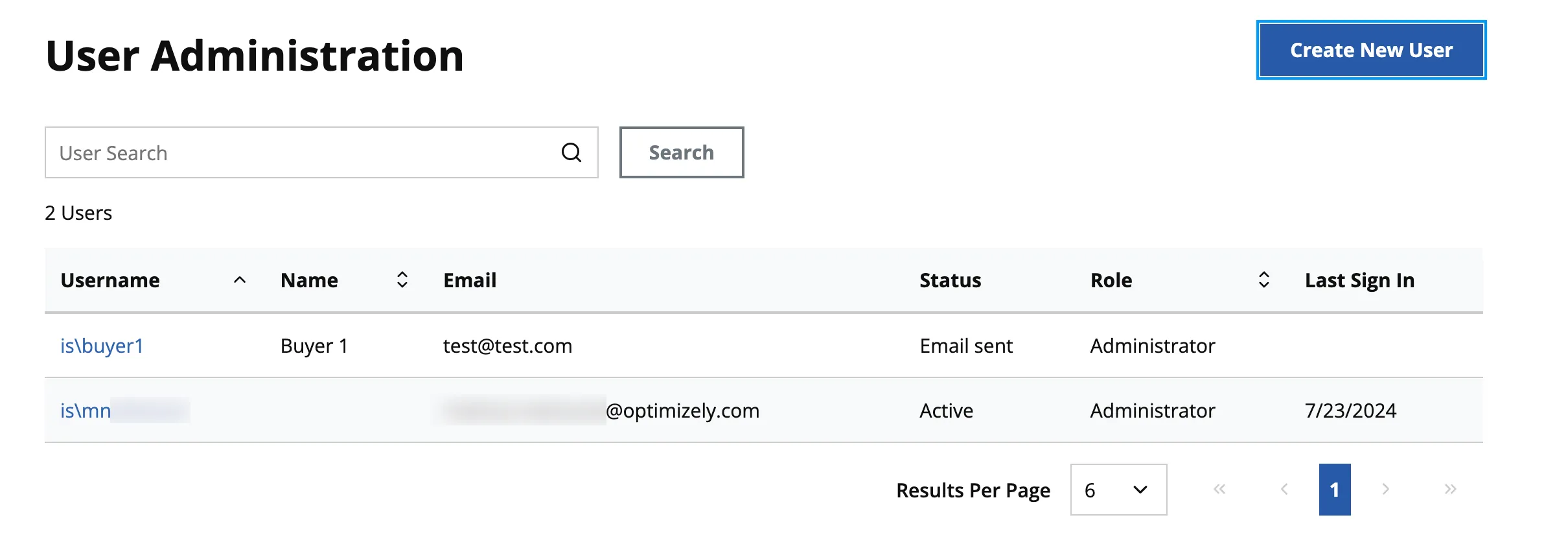The height and width of the screenshot is (559, 1568).
Task: Focus the User Search input field
Action: [321, 152]
